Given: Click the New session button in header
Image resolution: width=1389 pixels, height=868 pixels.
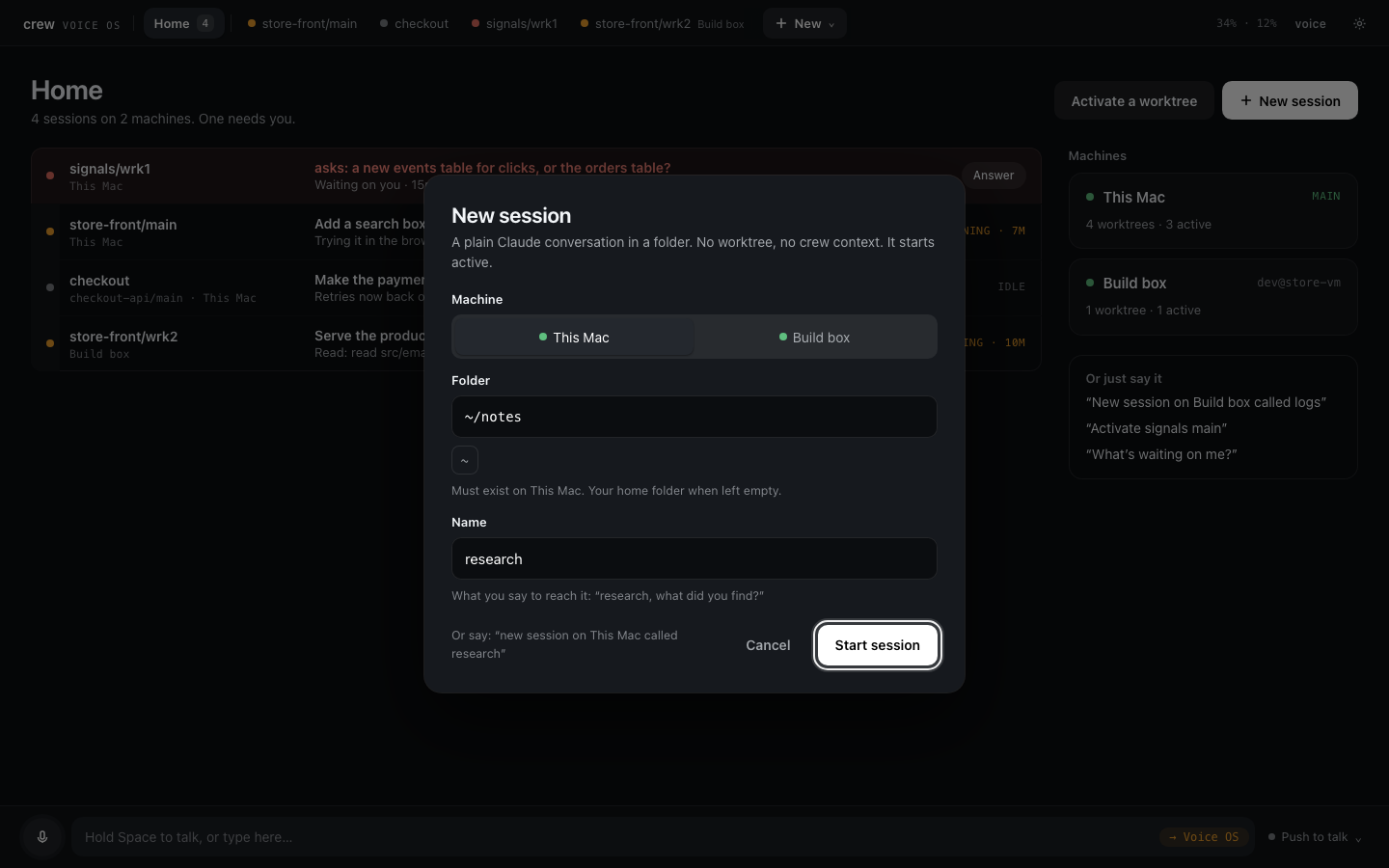Looking at the screenshot, I should pos(1290,100).
